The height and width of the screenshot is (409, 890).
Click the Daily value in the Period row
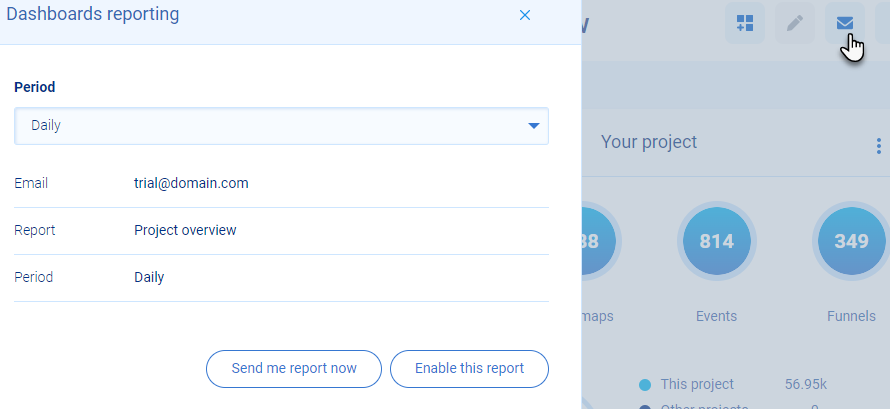(x=149, y=277)
